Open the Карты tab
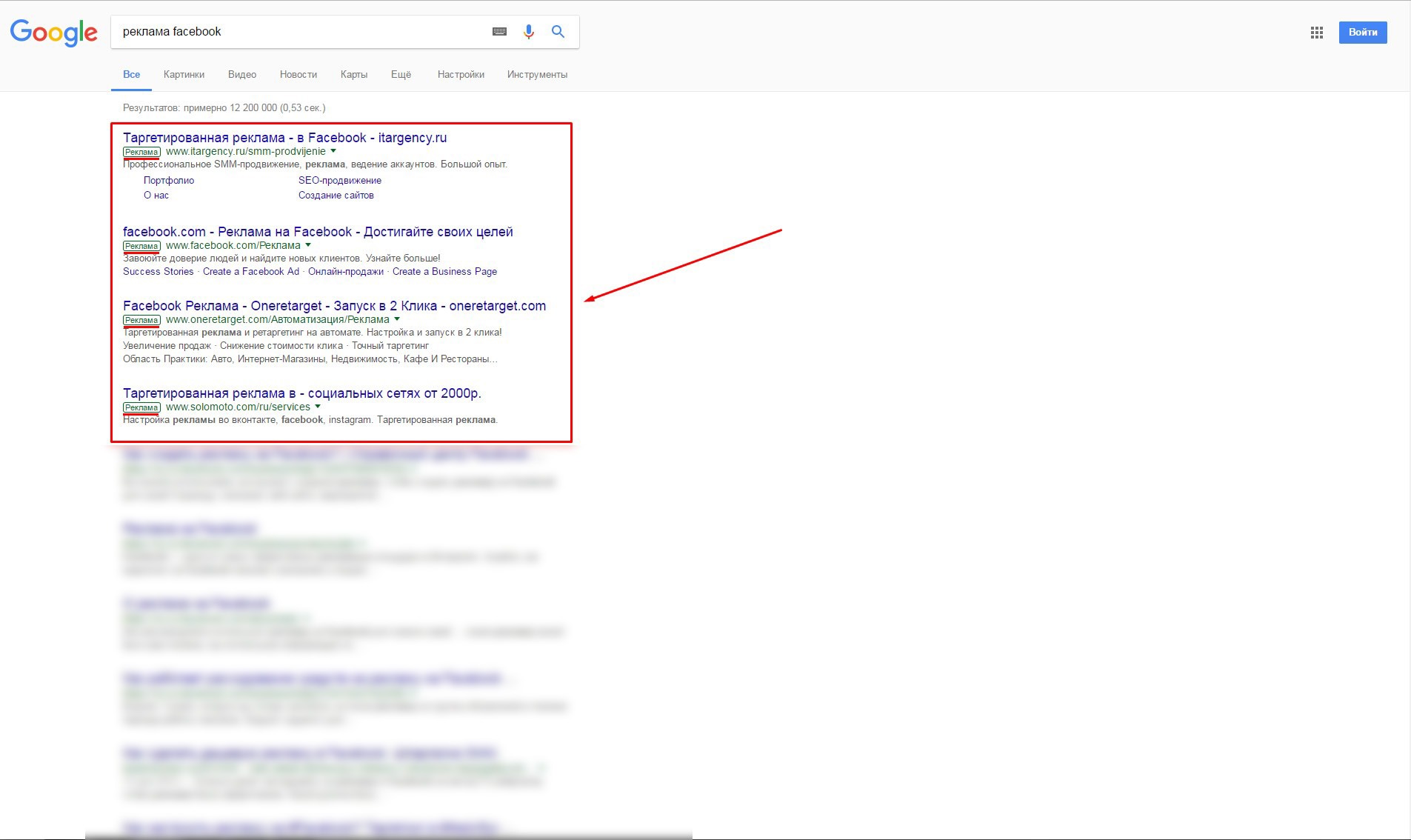Viewport: 1411px width, 840px height. tap(354, 75)
